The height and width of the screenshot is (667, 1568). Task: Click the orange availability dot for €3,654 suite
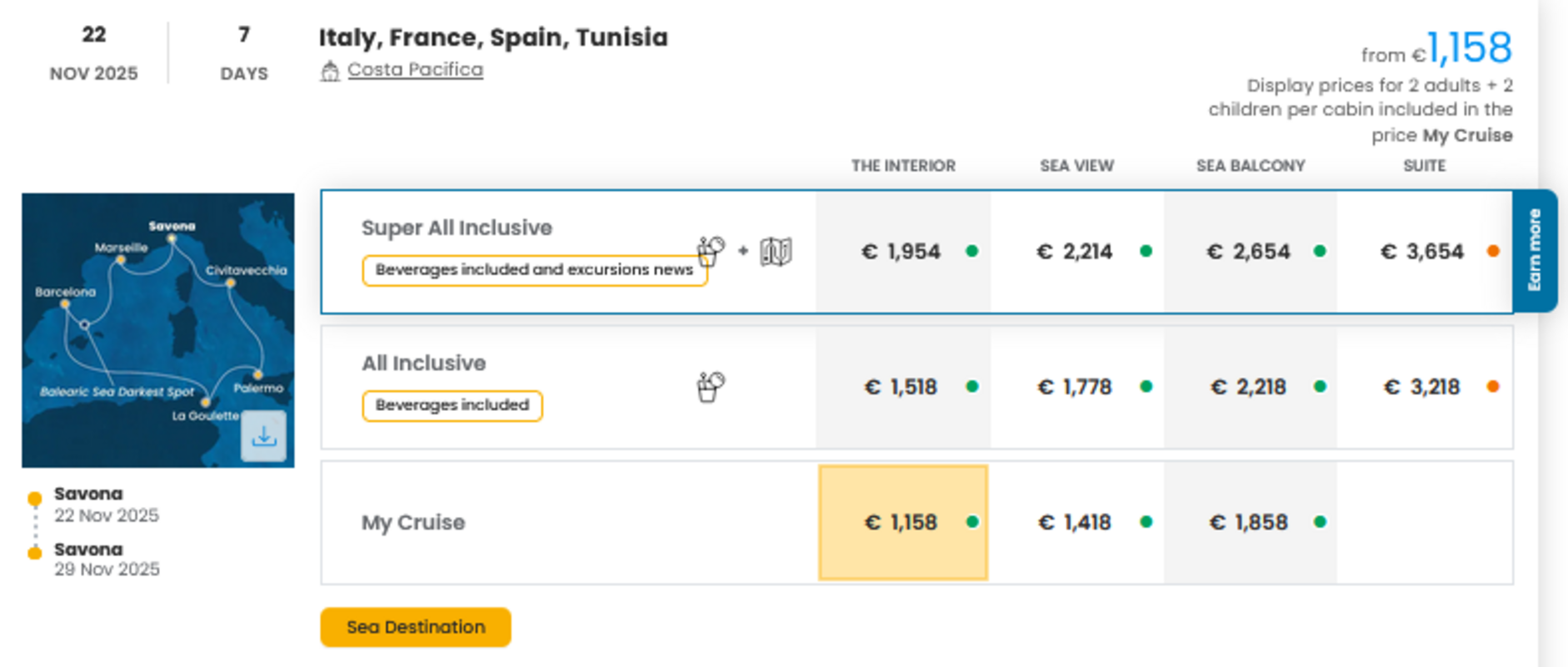[x=1493, y=251]
